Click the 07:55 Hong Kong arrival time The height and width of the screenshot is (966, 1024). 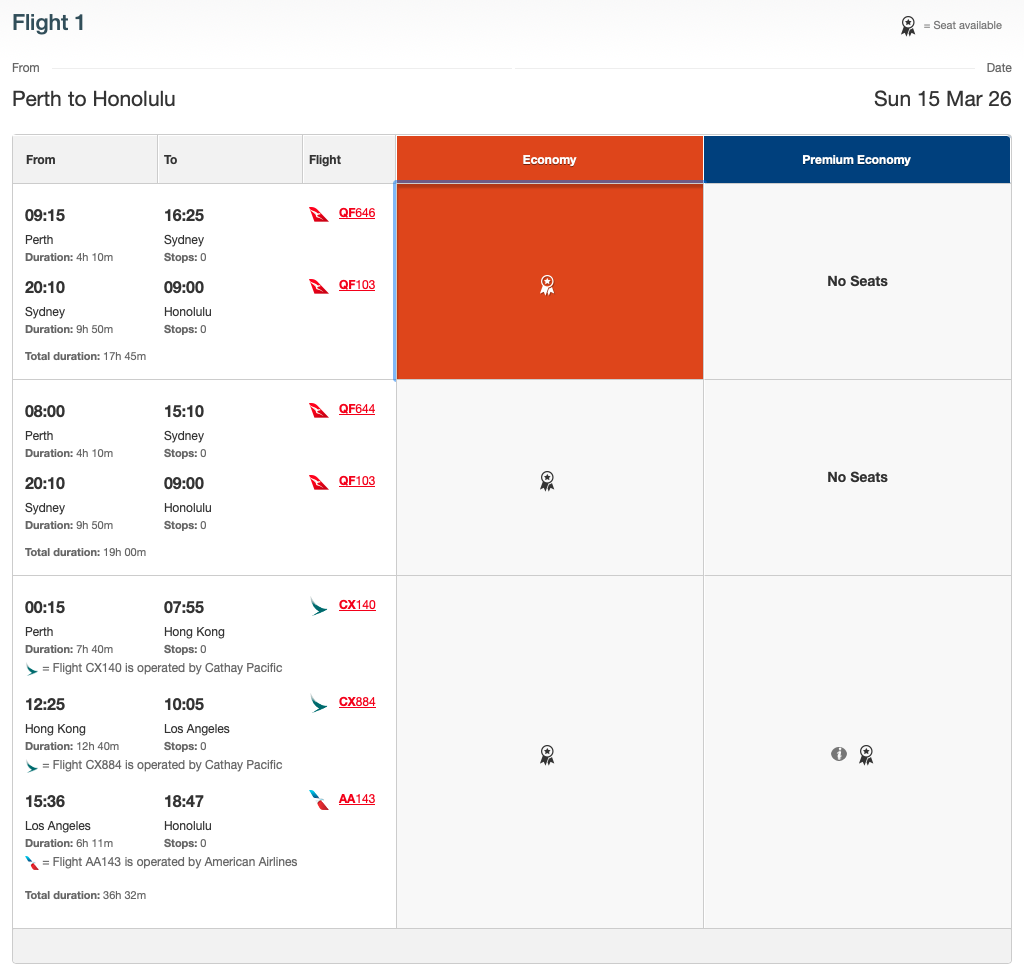pyautogui.click(x=184, y=607)
